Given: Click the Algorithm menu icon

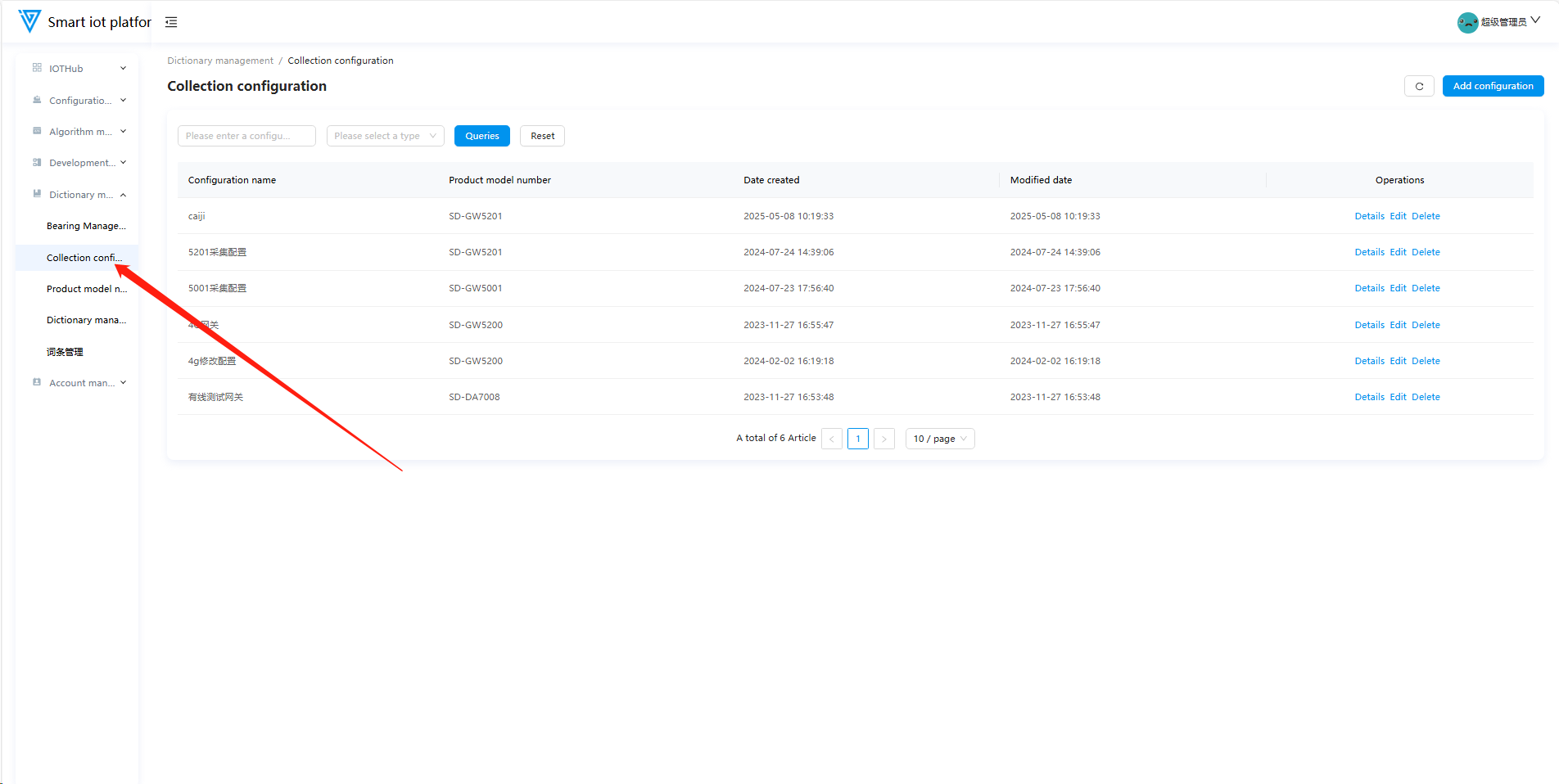Looking at the screenshot, I should (37, 131).
